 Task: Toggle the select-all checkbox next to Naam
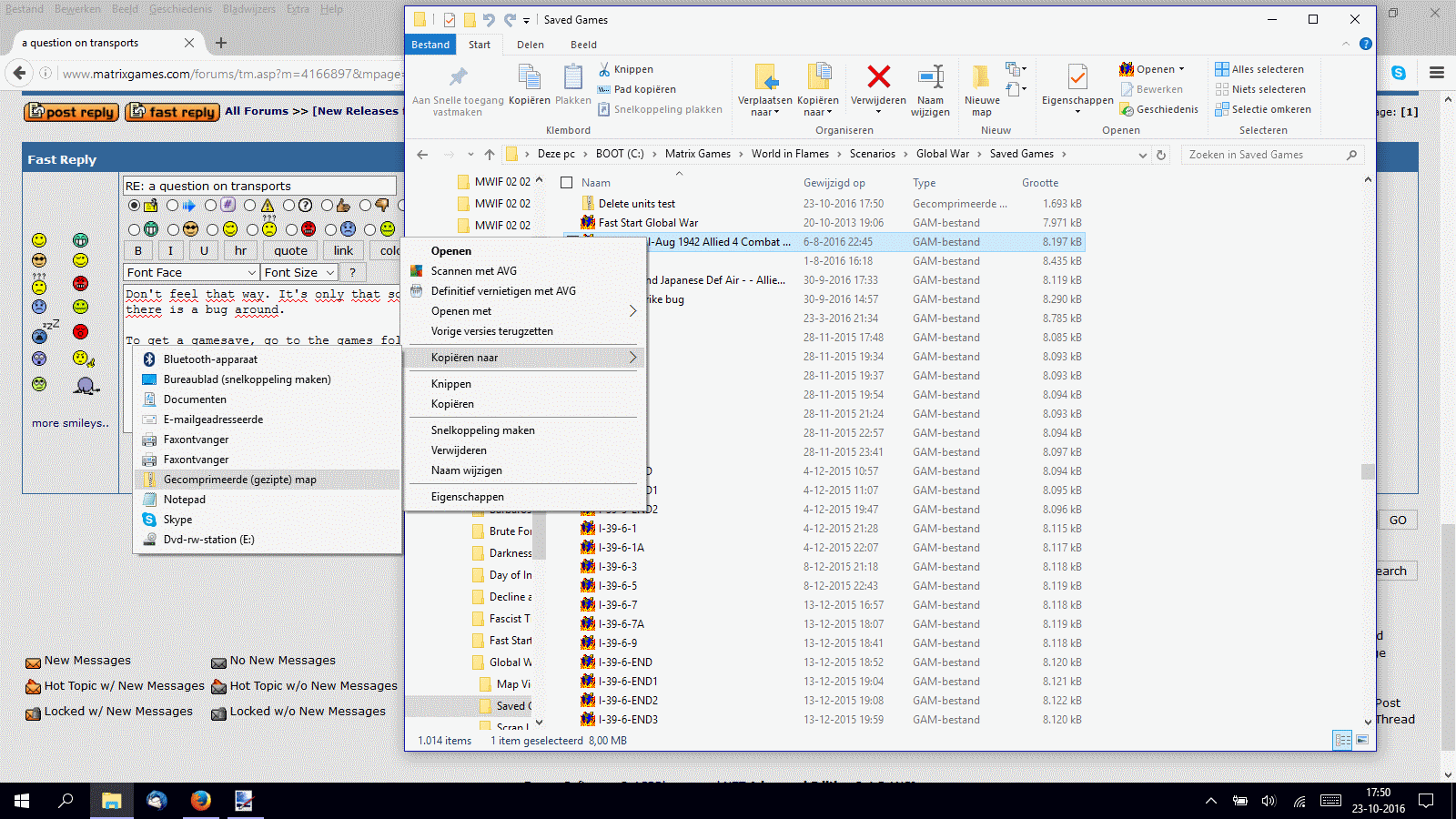pyautogui.click(x=566, y=183)
